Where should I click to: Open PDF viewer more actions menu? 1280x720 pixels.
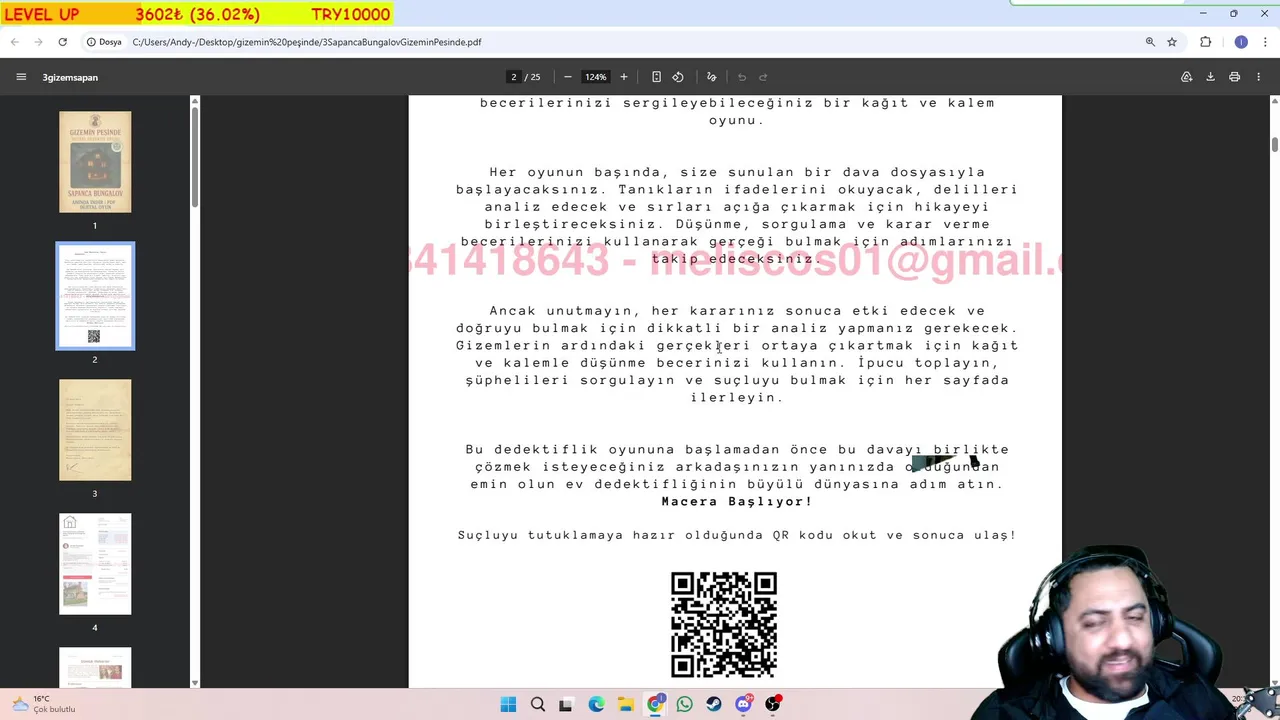pos(1258,77)
